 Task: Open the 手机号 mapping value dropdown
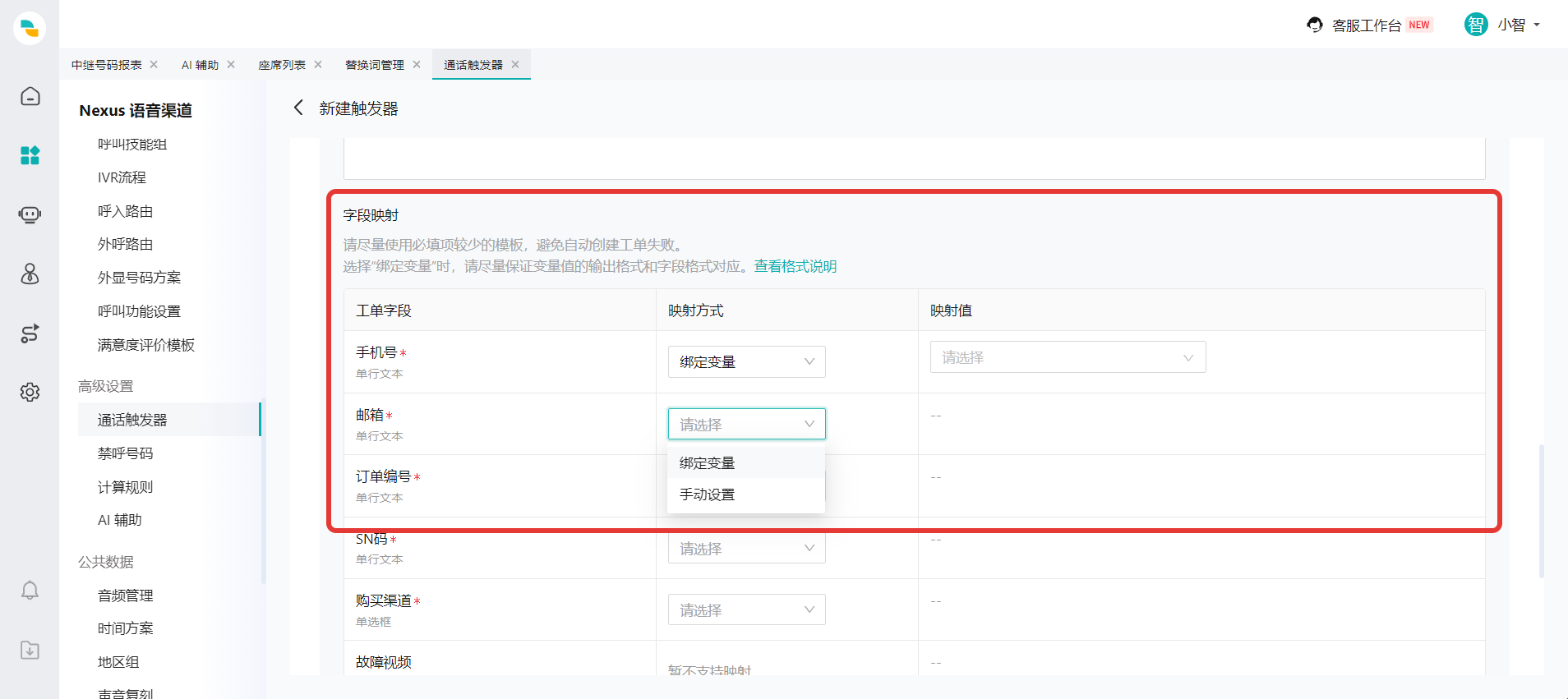point(1068,357)
